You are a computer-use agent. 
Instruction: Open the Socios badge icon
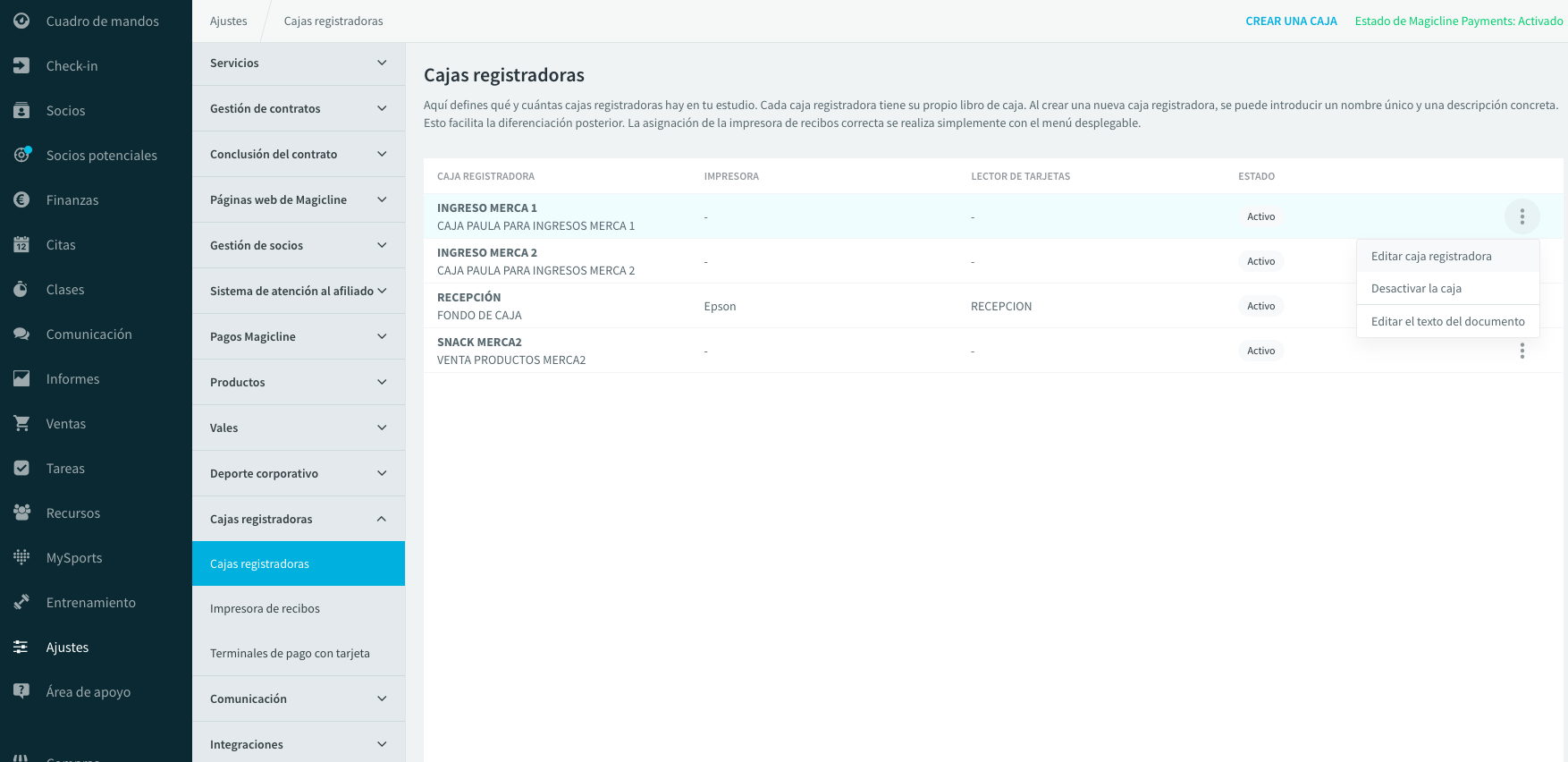[x=21, y=110]
